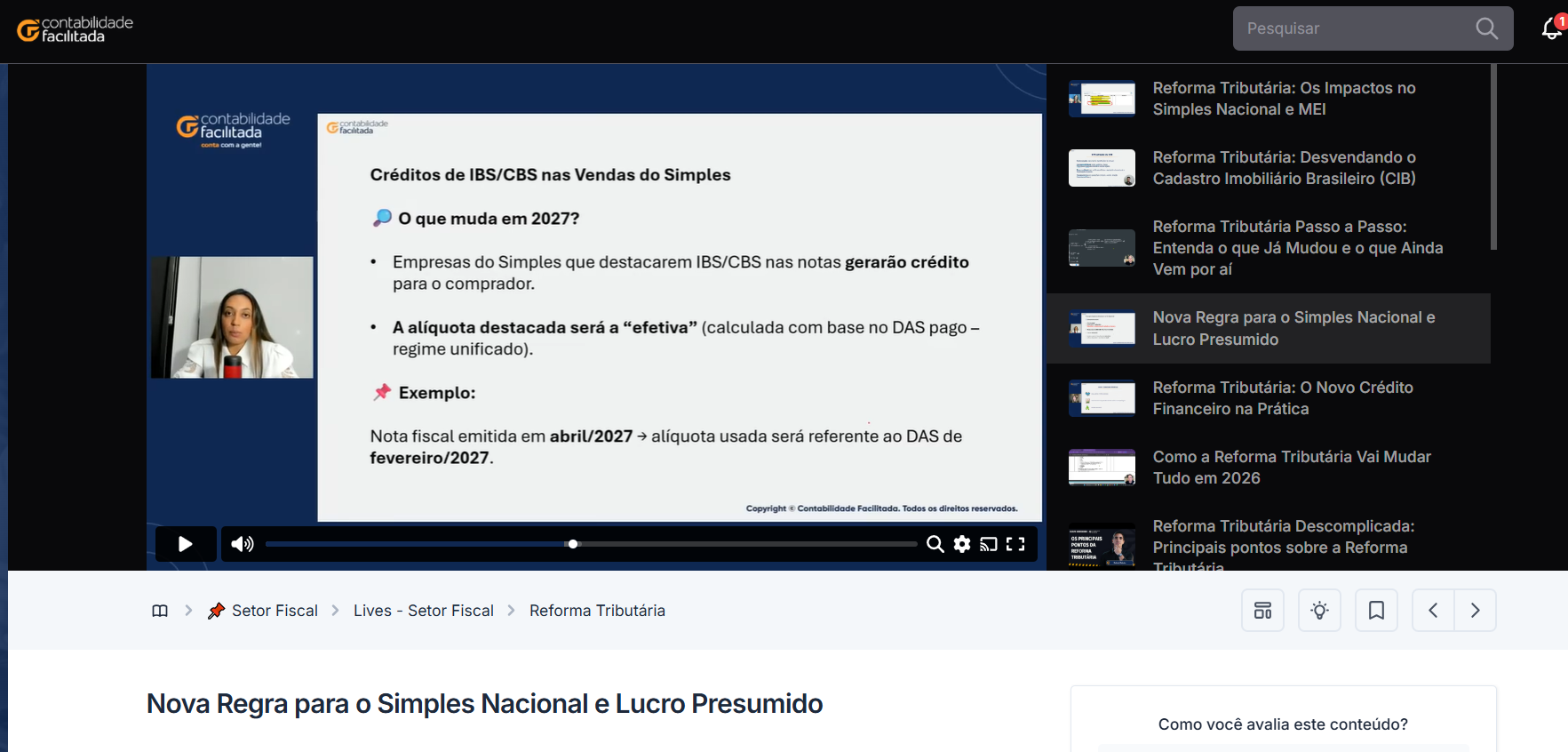Image resolution: width=1568 pixels, height=752 pixels.
Task: Click thumbnail for Novo Crédito Financeiro lesson
Action: click(1102, 398)
